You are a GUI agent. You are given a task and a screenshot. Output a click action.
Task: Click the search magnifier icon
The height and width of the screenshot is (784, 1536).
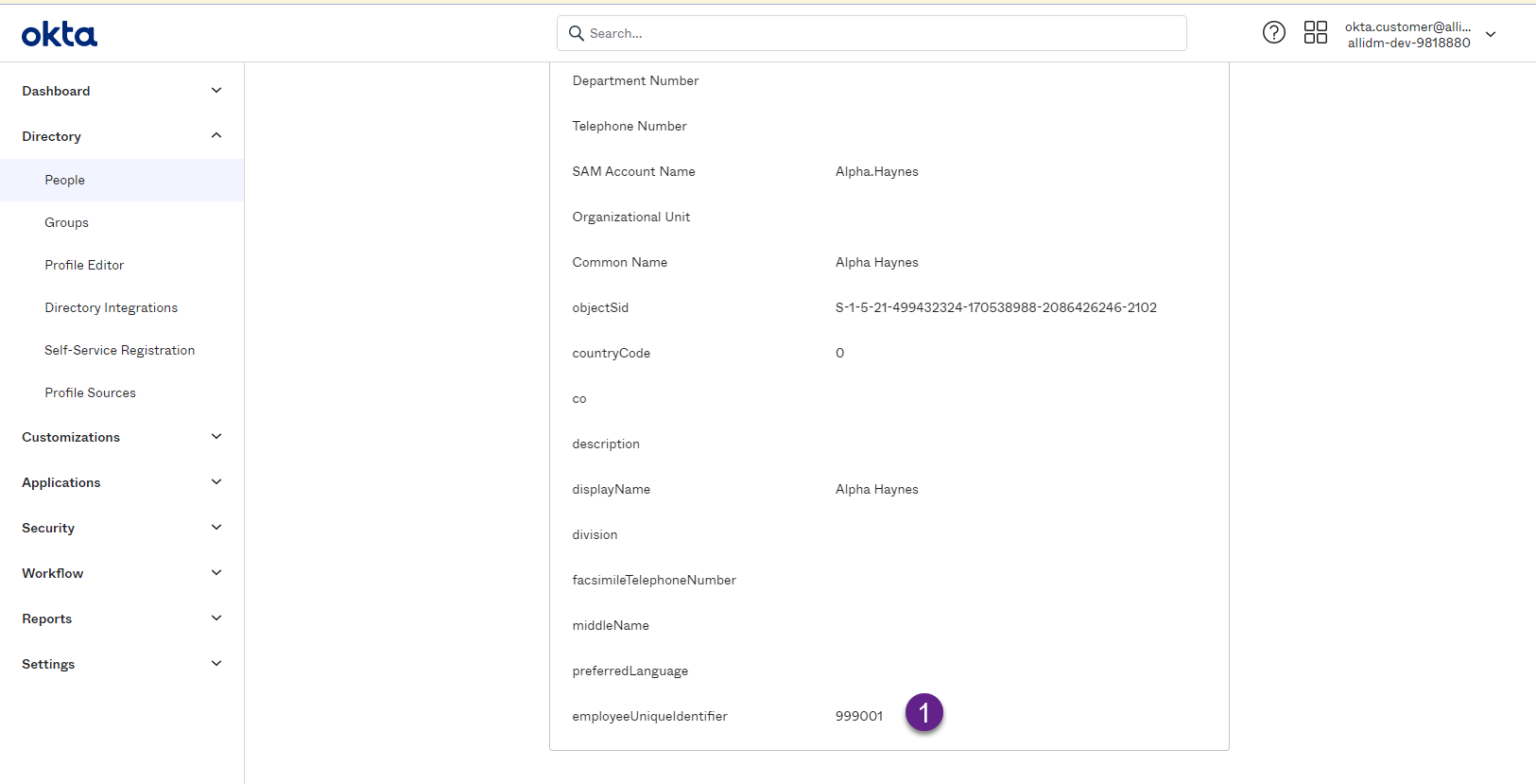tap(575, 33)
